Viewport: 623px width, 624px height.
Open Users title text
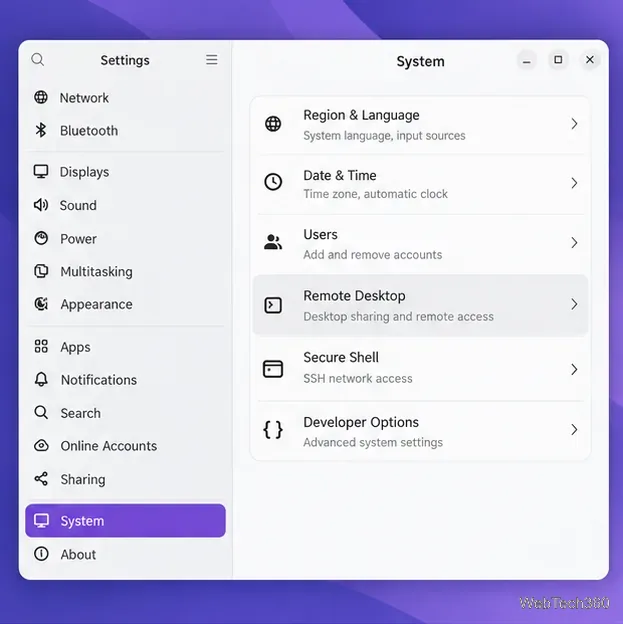click(x=320, y=235)
